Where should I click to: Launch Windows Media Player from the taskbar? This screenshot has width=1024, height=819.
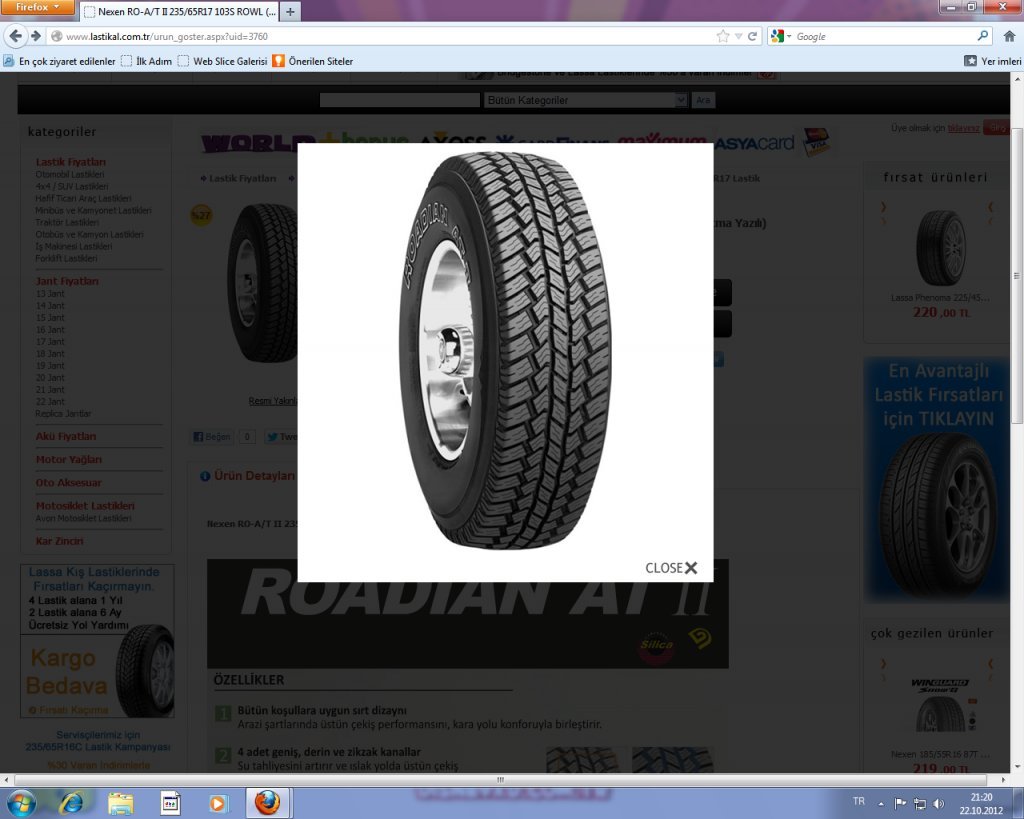click(218, 803)
